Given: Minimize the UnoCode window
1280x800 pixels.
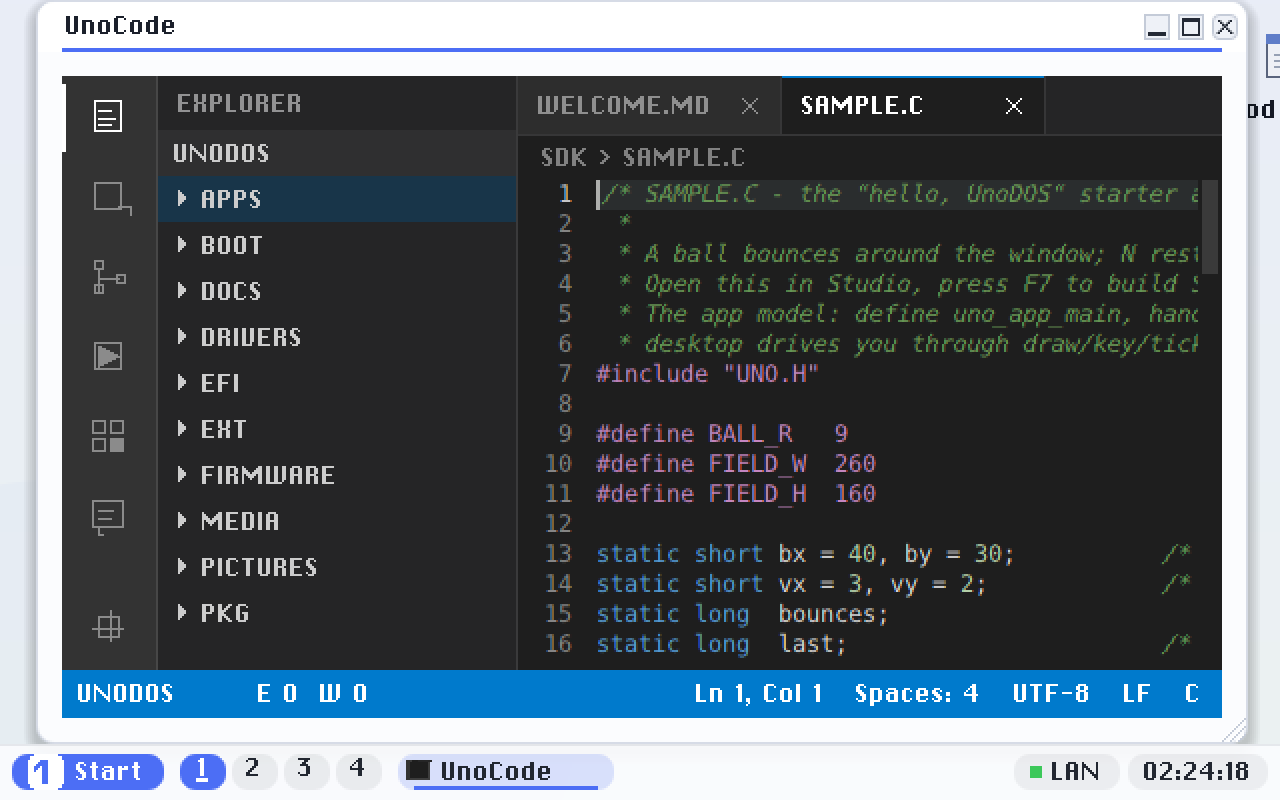Looking at the screenshot, I should coord(1157,27).
